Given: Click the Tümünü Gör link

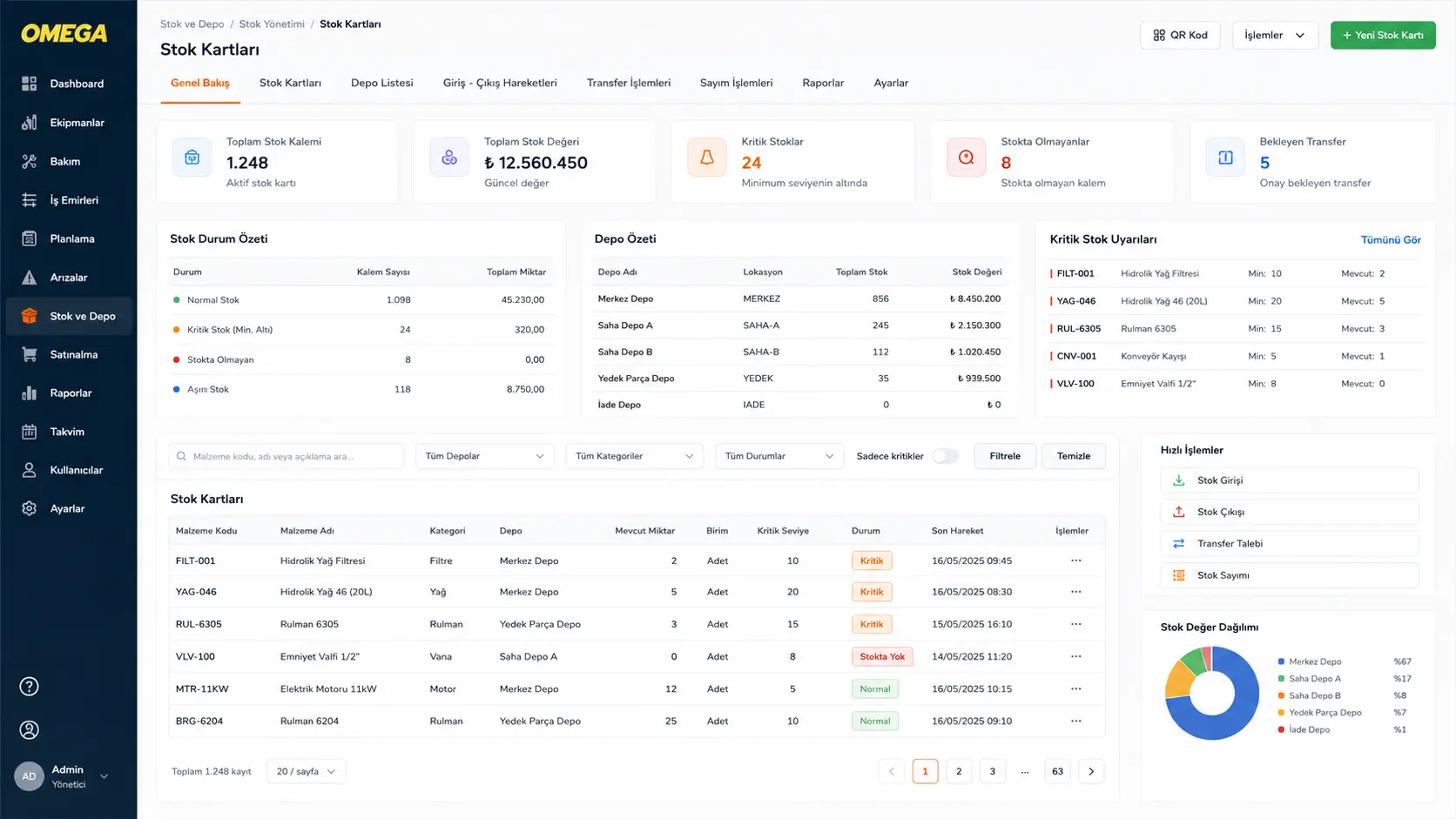Looking at the screenshot, I should (x=1391, y=239).
